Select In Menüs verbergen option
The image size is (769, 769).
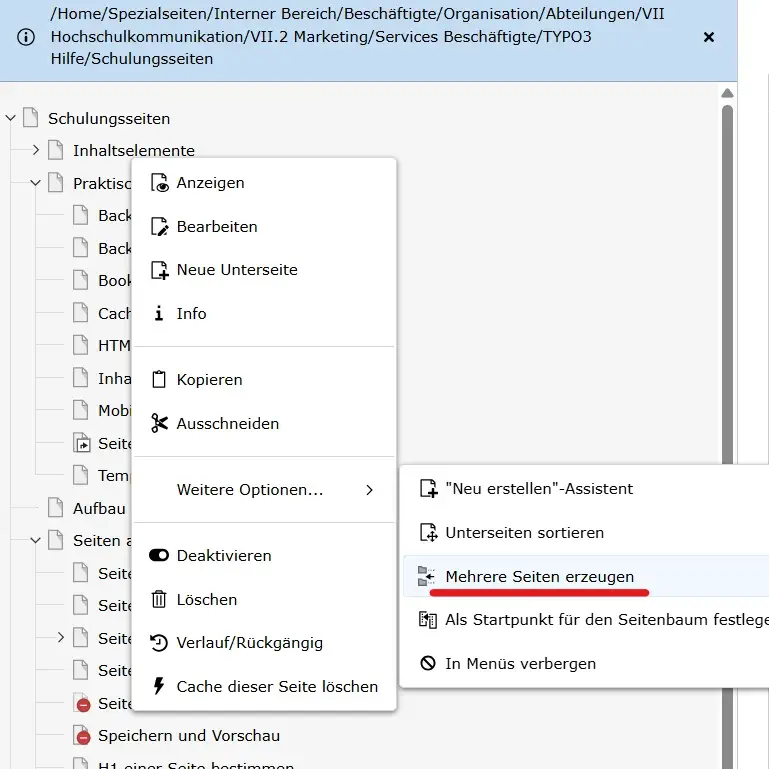(520, 664)
